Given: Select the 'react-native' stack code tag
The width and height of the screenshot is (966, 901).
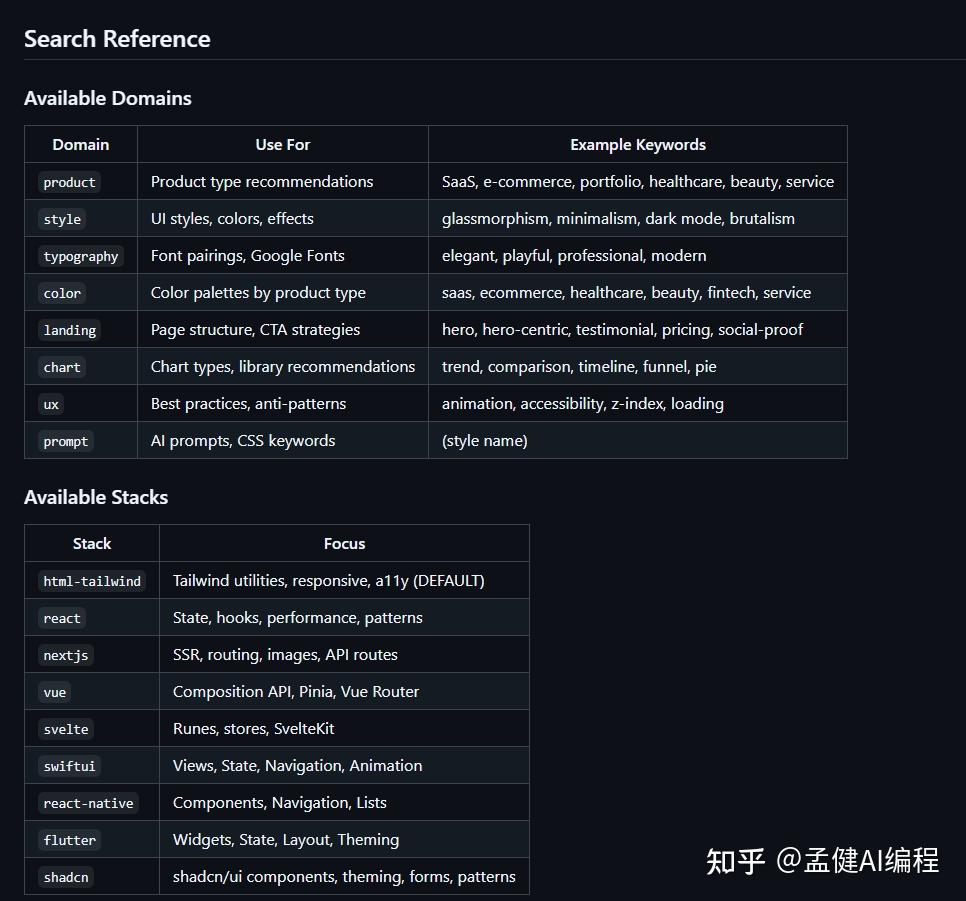Looking at the screenshot, I should [88, 803].
